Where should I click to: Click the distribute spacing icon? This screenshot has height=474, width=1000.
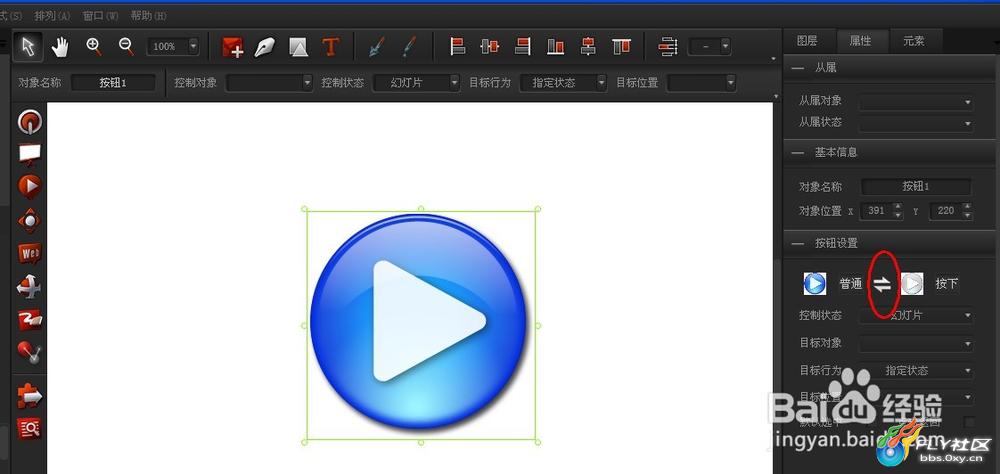coord(668,47)
